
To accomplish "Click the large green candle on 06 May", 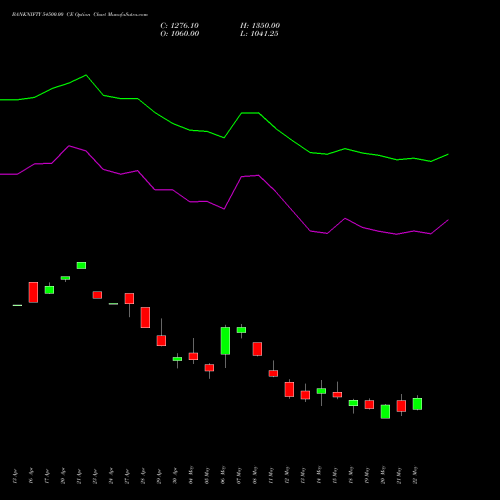I will coord(225,341).
